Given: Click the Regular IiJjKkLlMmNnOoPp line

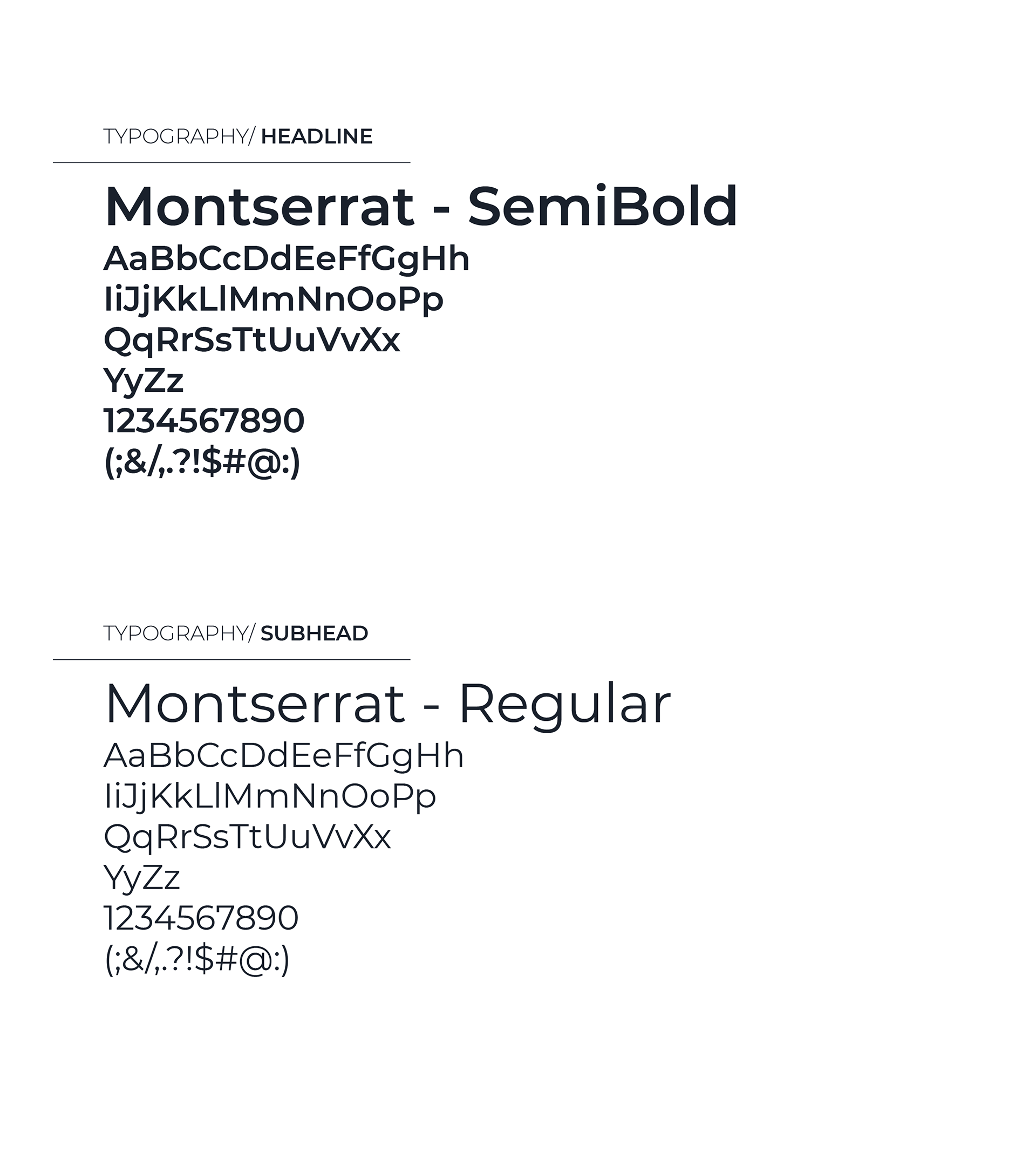Looking at the screenshot, I should pyautogui.click(x=270, y=796).
